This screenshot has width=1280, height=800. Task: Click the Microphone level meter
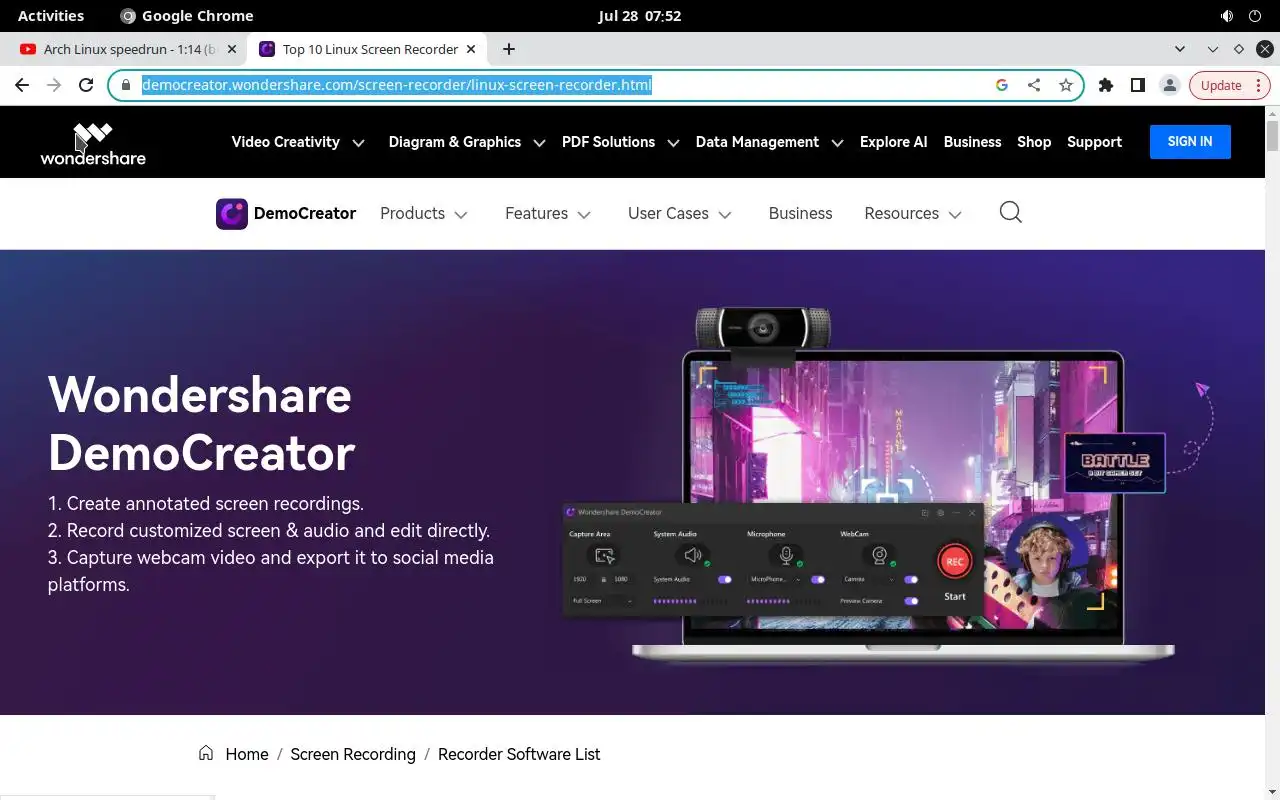(784, 601)
